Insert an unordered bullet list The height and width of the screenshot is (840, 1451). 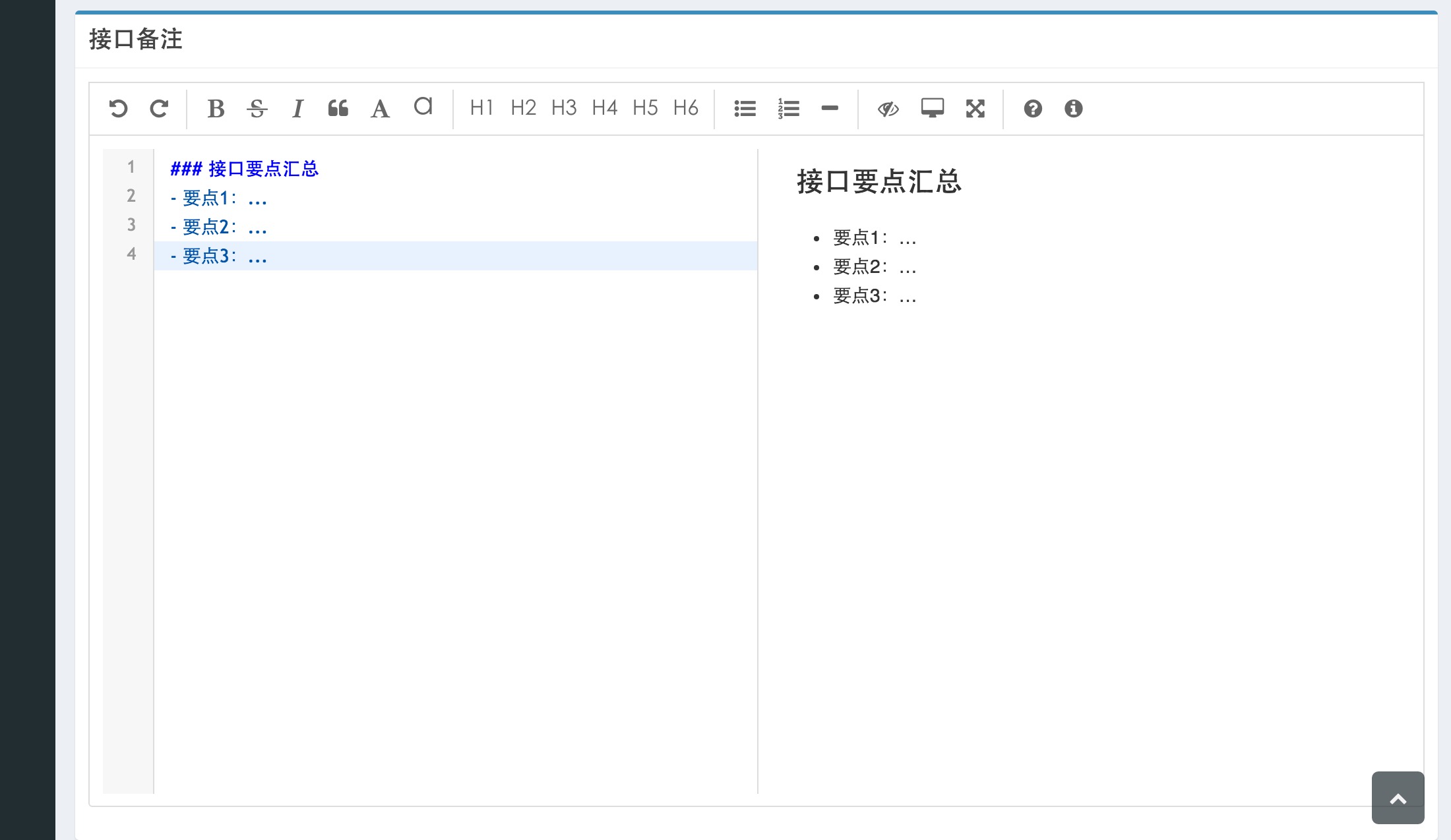click(x=745, y=108)
